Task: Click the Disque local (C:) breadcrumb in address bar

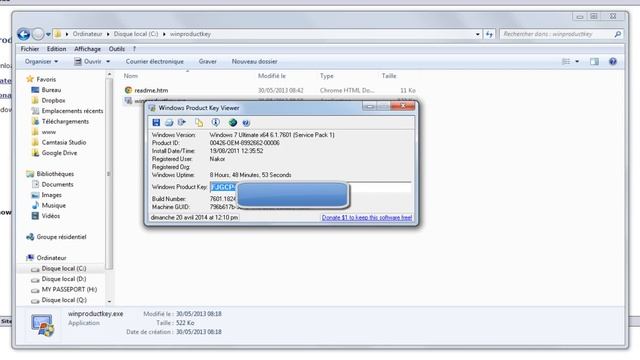Action: (x=136, y=34)
